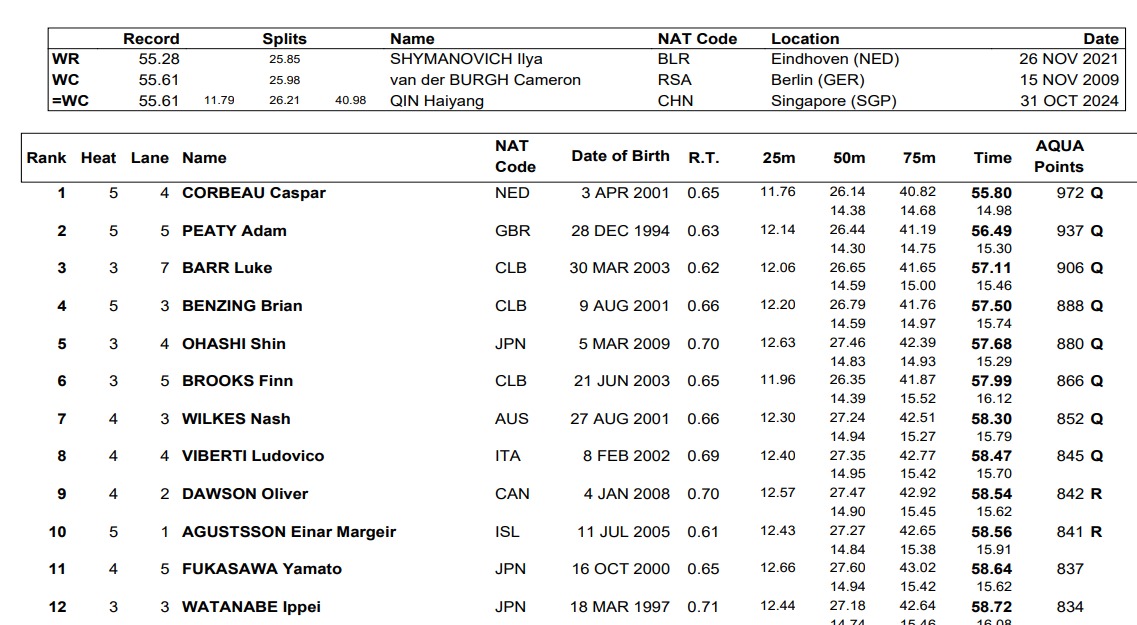Click the final time 55.80
This screenshot has height=625, width=1137.
tap(992, 193)
